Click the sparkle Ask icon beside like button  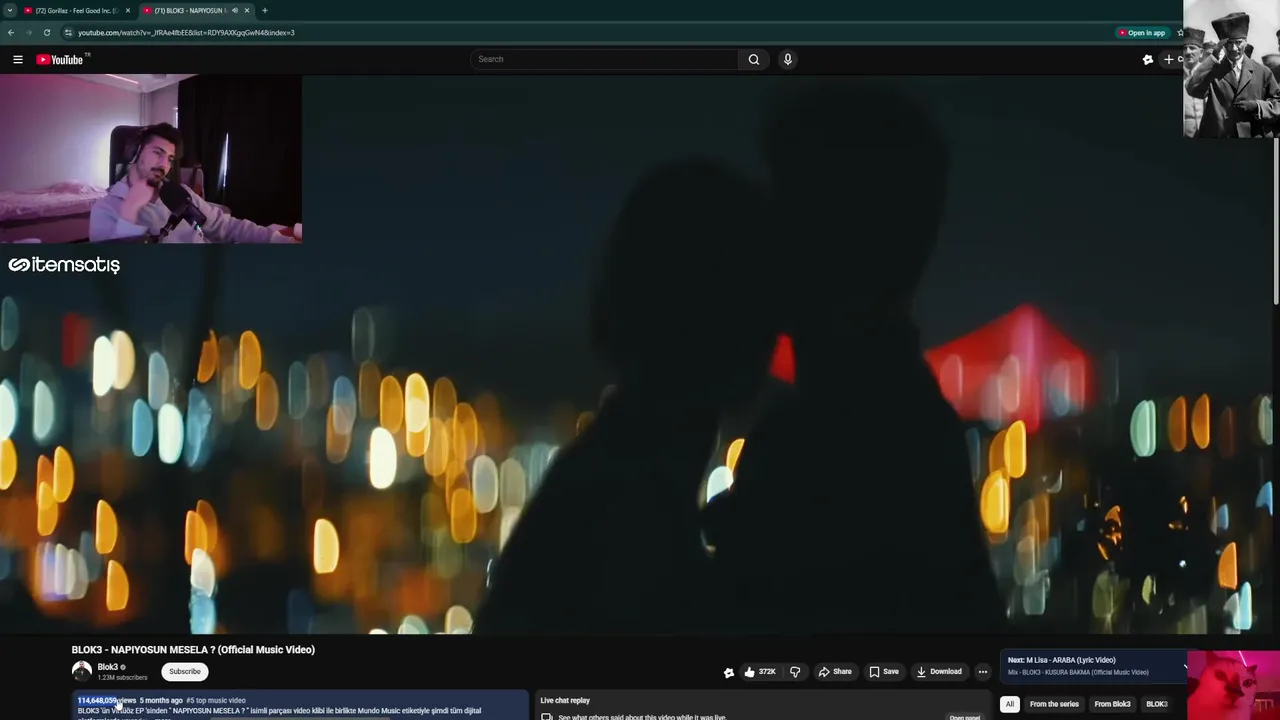click(x=729, y=672)
